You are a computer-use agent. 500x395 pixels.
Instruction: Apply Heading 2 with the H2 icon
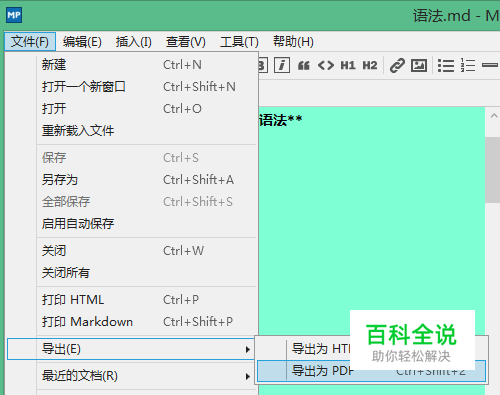(x=370, y=65)
